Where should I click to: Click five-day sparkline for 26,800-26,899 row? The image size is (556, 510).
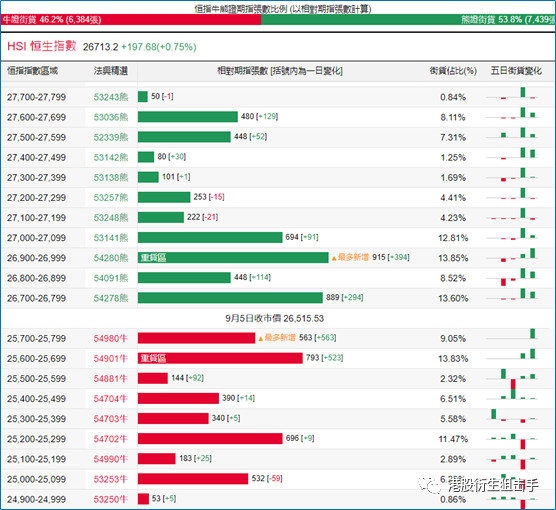[x=512, y=277]
